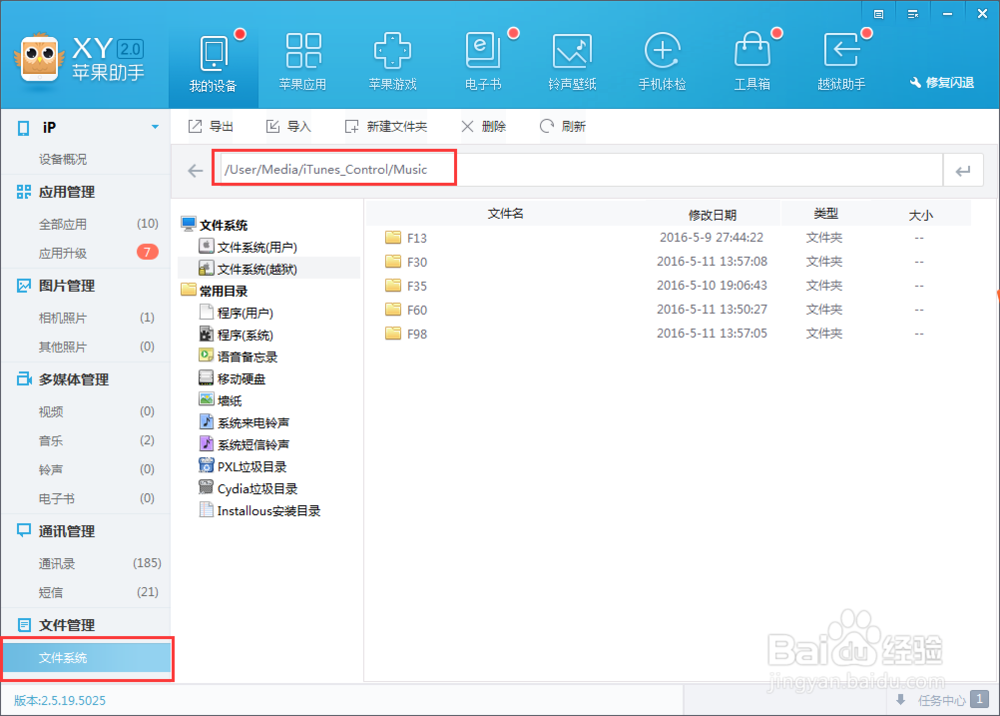Switch to the 苹果应用 apps tab
The width and height of the screenshot is (1000, 716).
coord(303,60)
